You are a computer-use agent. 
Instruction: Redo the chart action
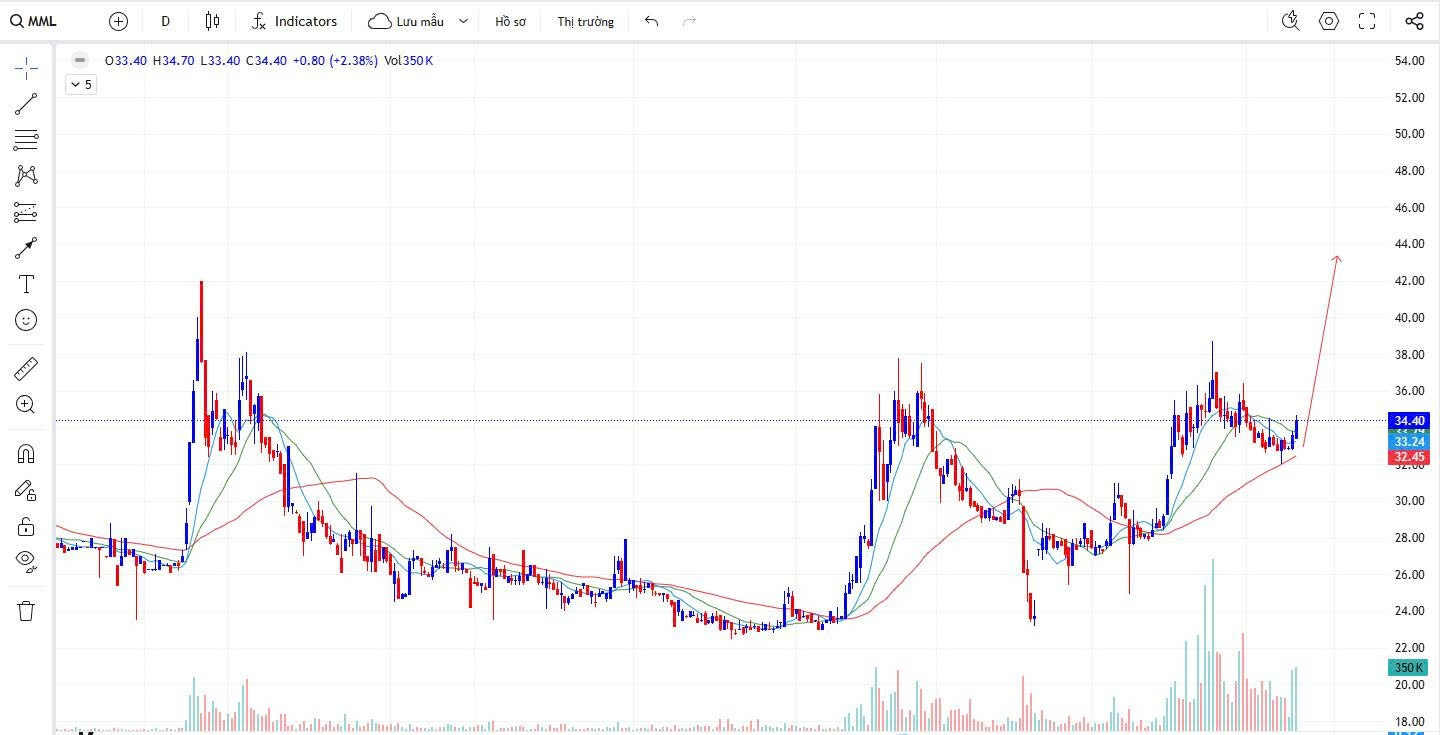coord(689,21)
